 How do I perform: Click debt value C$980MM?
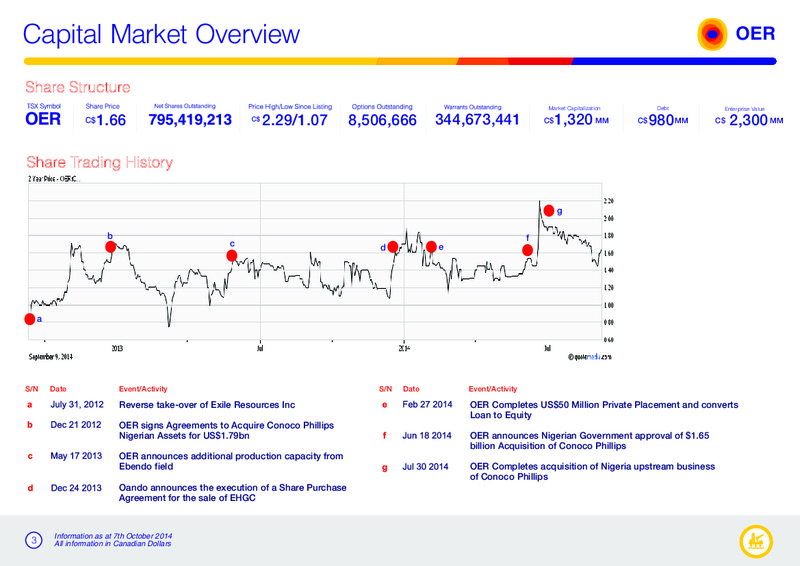click(x=663, y=120)
